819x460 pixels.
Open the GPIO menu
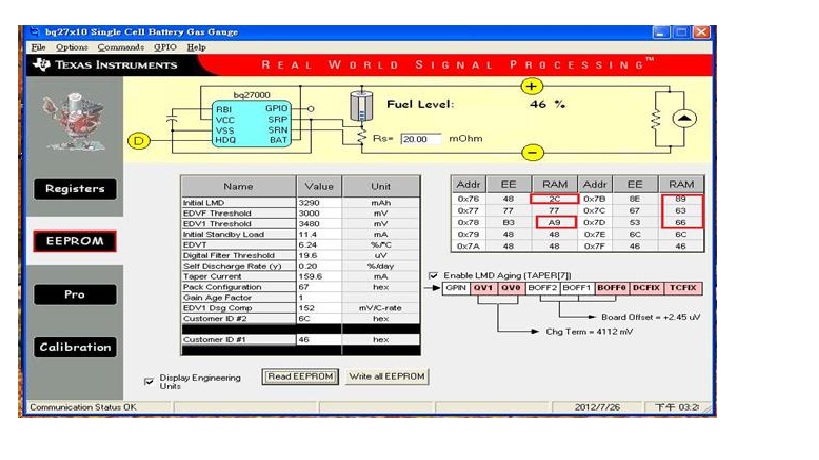point(165,48)
